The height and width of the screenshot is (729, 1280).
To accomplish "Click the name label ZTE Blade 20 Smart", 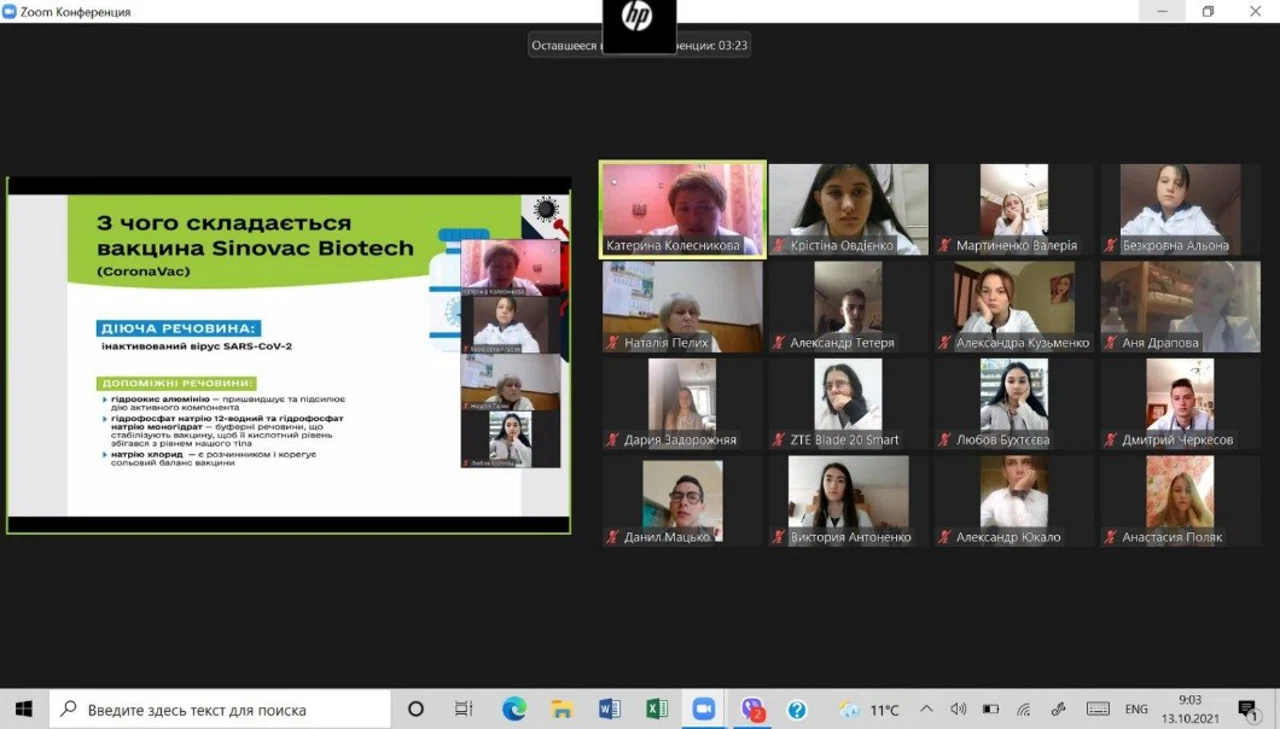I will 844,439.
